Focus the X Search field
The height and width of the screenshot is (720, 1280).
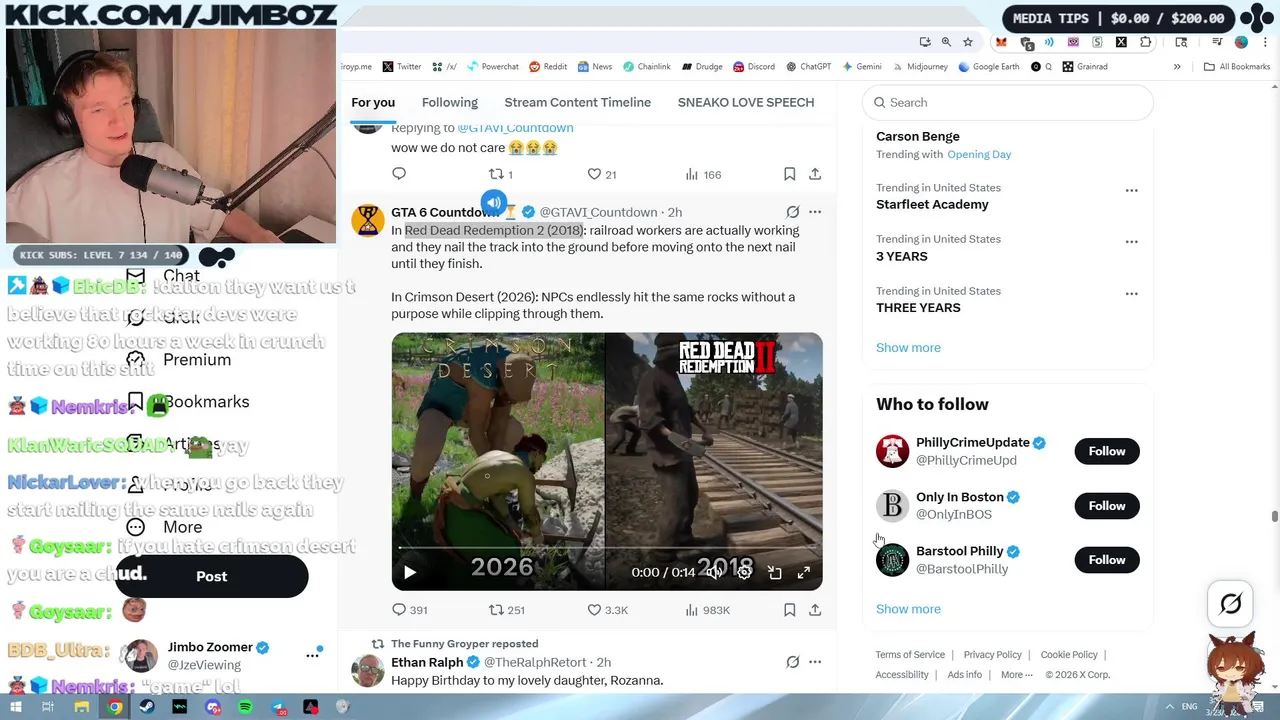point(1008,102)
